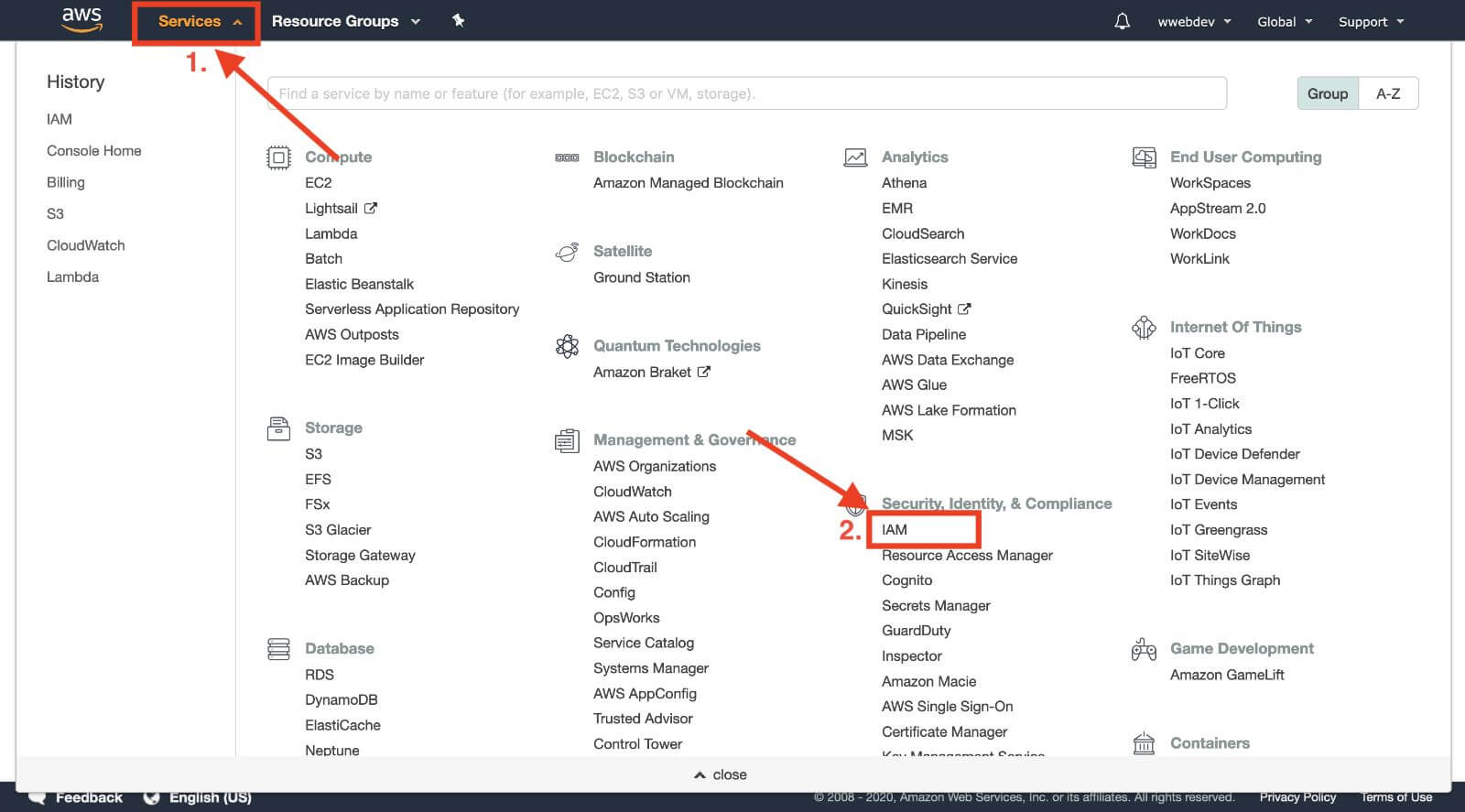The height and width of the screenshot is (812, 1465).
Task: Click the Satellite category icon
Action: (x=567, y=252)
